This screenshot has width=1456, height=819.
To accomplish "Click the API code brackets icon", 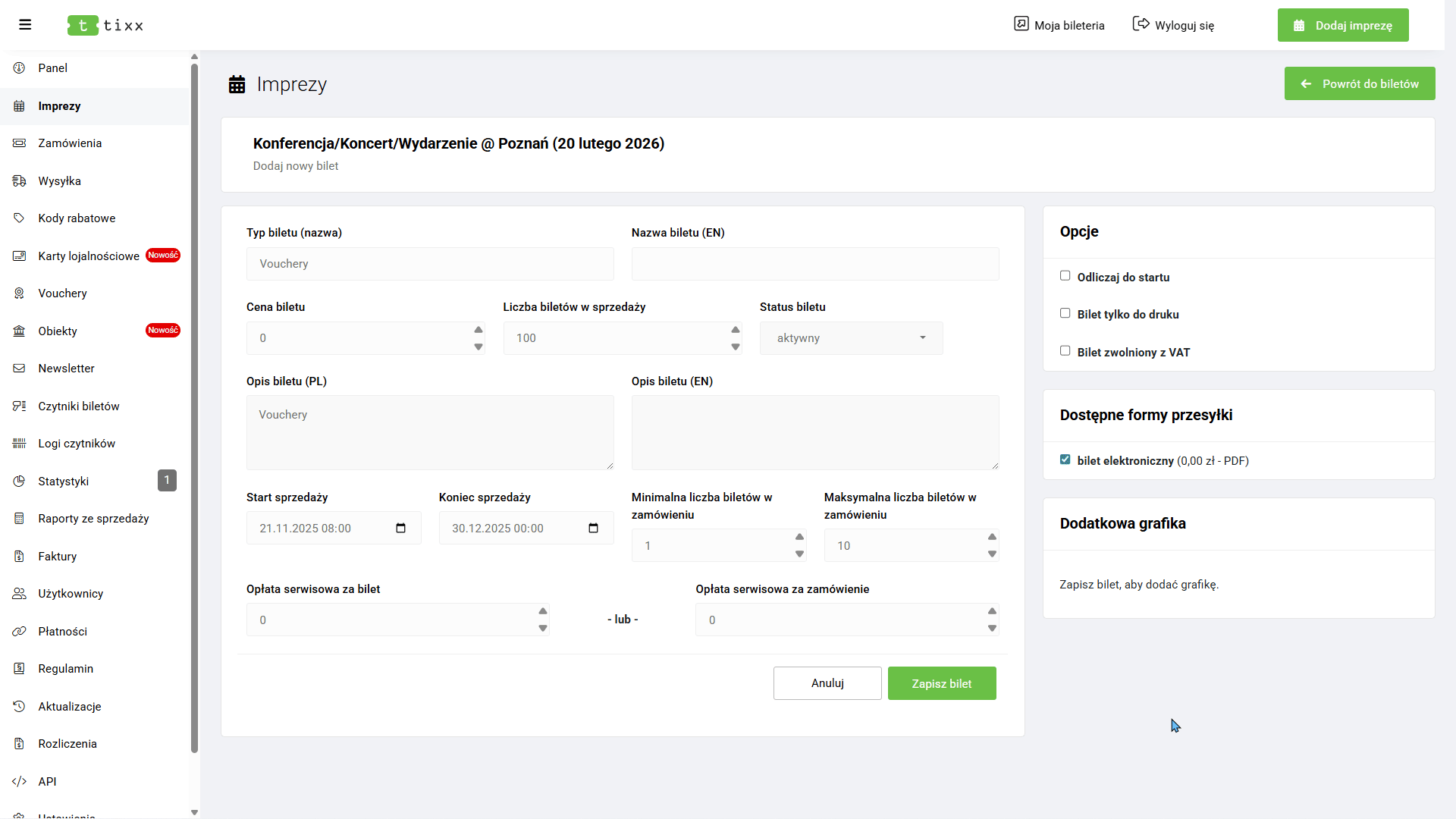I will pyautogui.click(x=20, y=781).
